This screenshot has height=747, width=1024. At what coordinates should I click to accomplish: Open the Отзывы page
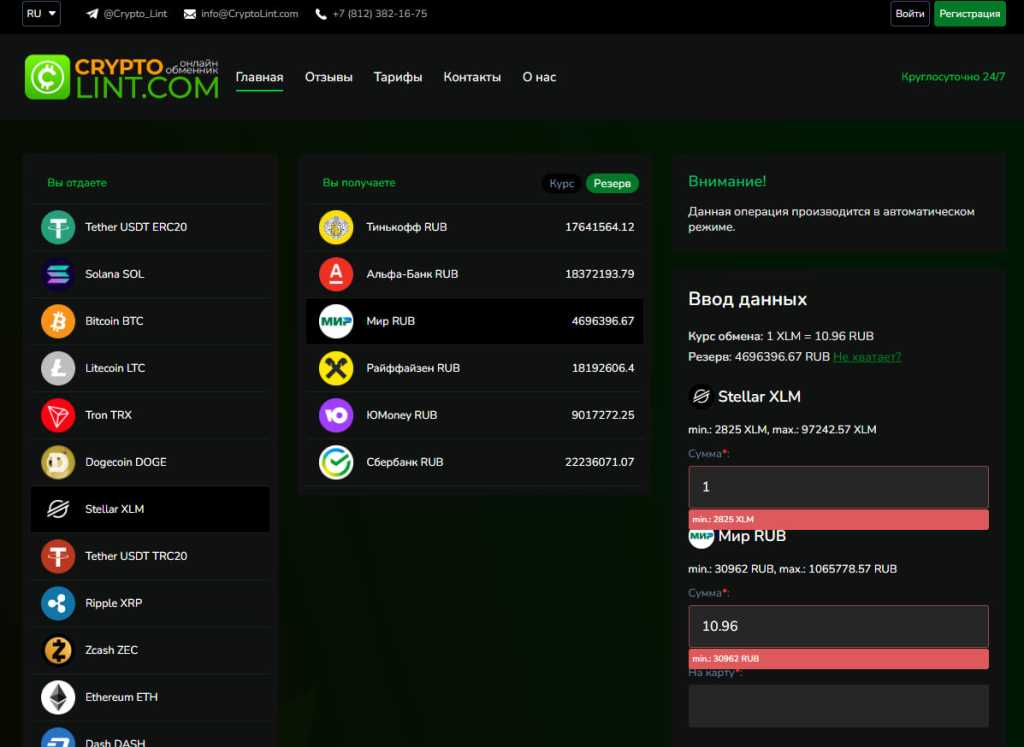click(328, 77)
